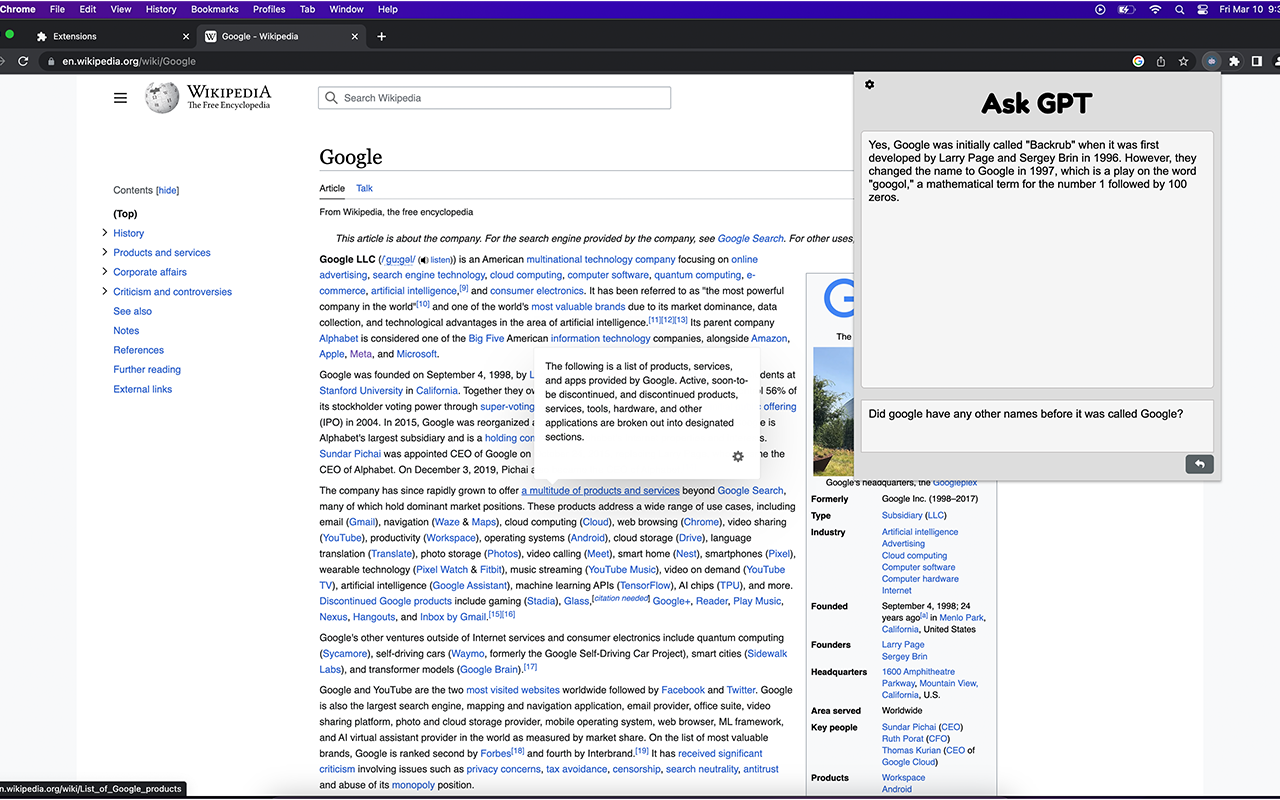
Task: Open the Mountain View headquarters link
Action: point(949,683)
